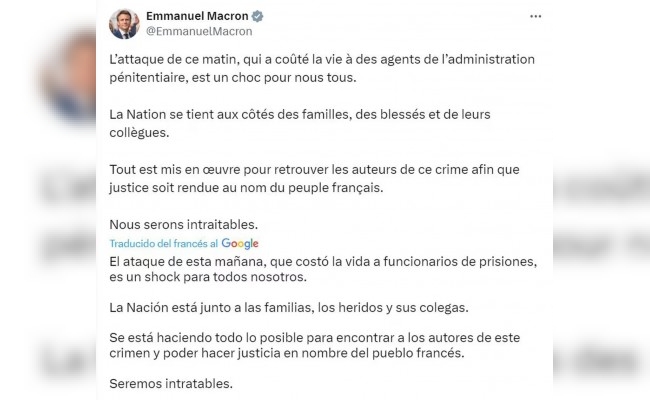Select the paragraph starting "Tout est mis en œuvre"
Screen dimensions: 650x400
click(312, 177)
